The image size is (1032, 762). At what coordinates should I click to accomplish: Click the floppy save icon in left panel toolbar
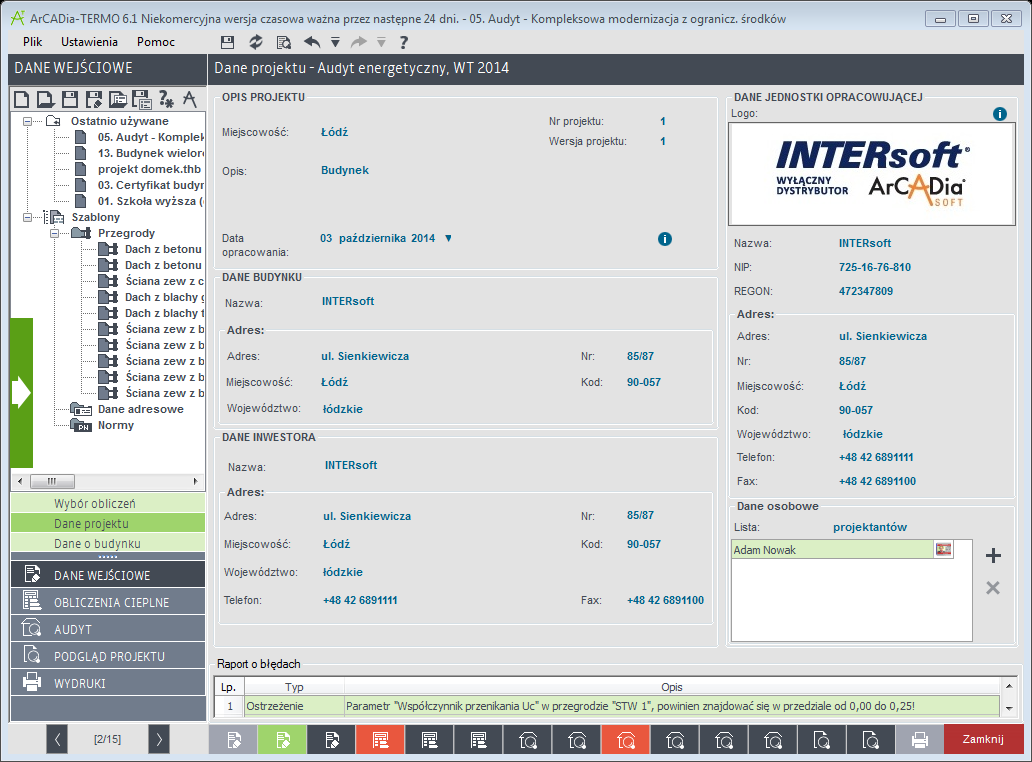click(x=70, y=99)
